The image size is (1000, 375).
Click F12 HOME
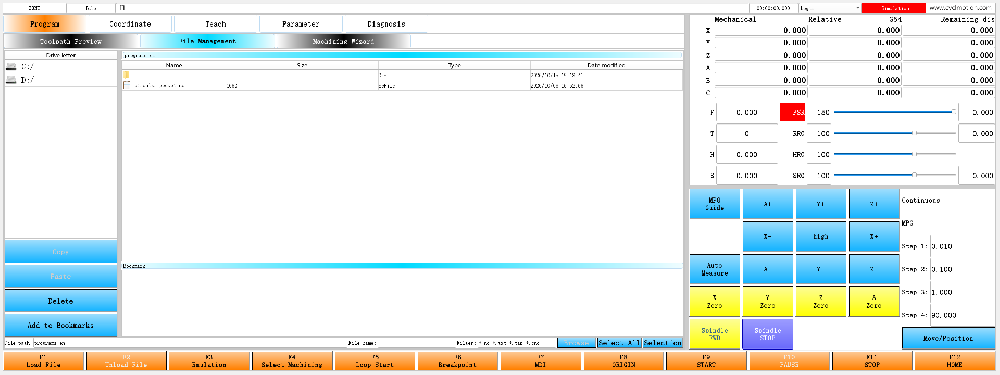(955, 362)
